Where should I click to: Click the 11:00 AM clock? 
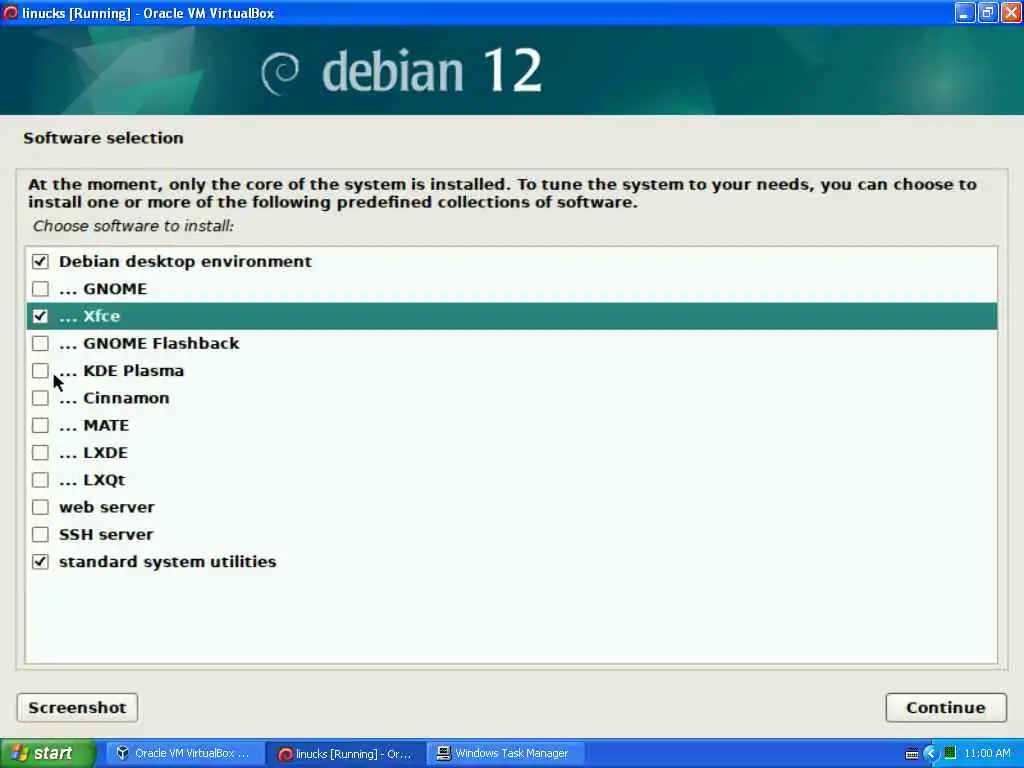(987, 754)
